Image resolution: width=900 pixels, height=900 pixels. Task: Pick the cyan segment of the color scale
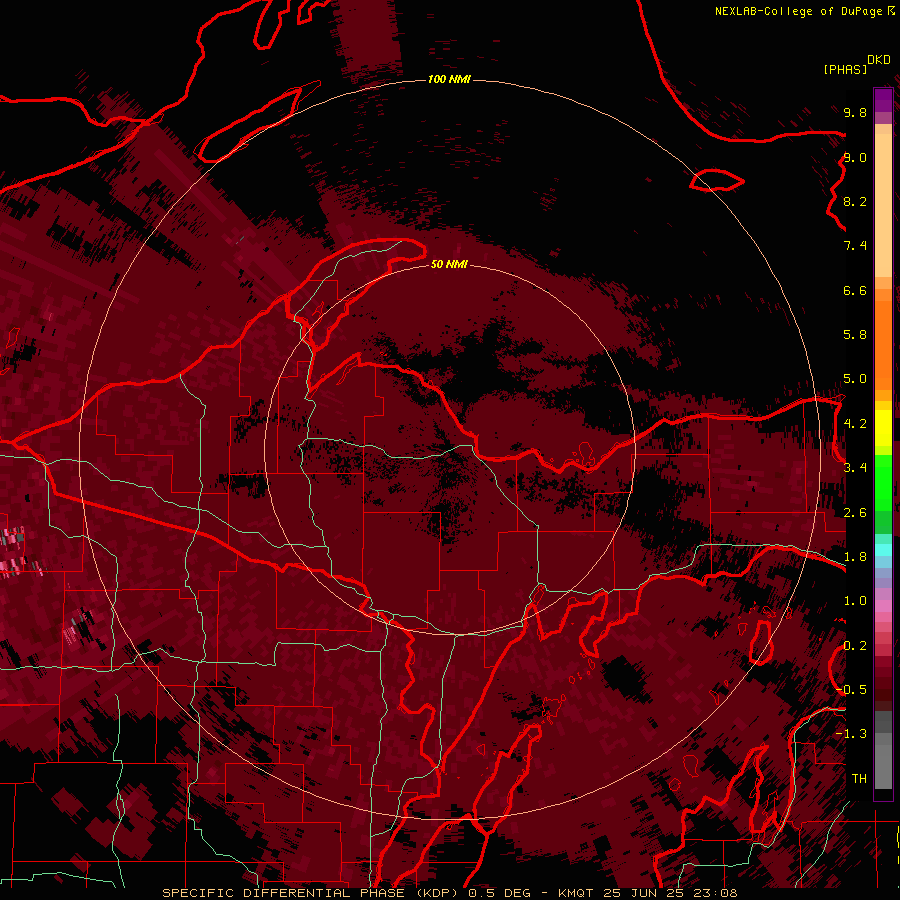(883, 549)
